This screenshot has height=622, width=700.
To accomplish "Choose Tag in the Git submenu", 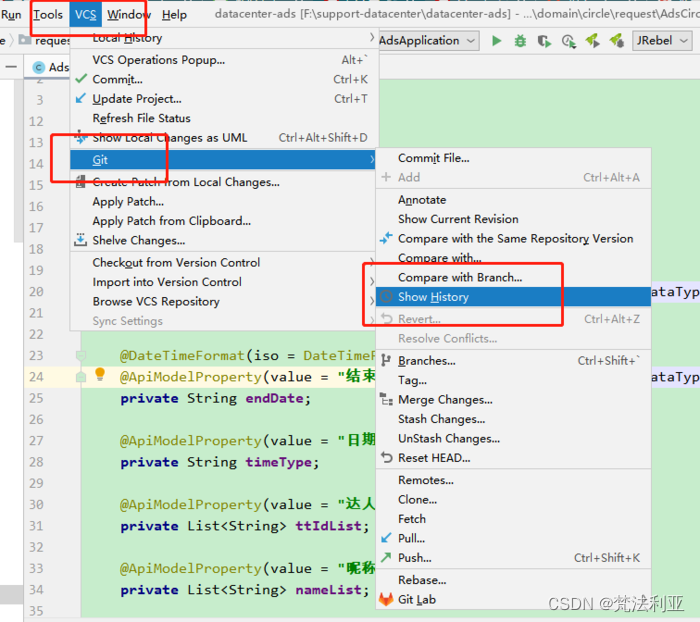I will (x=513, y=380).
